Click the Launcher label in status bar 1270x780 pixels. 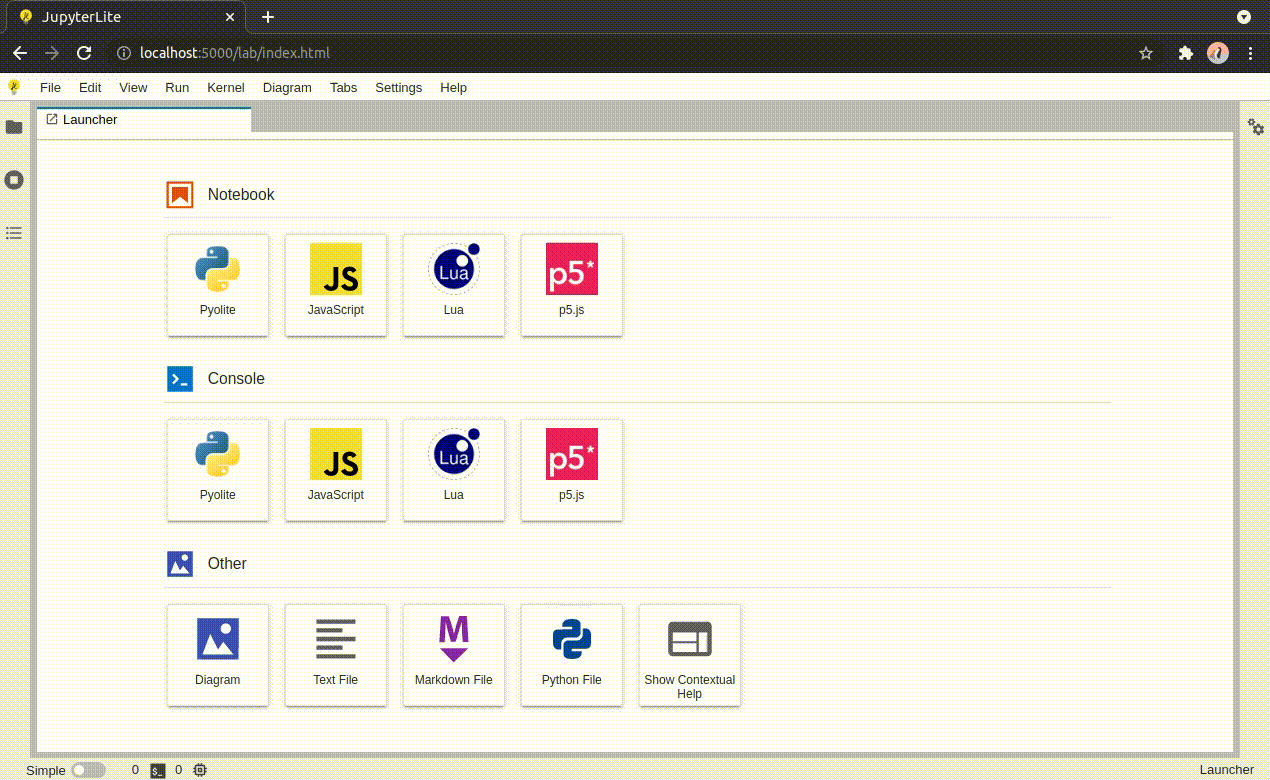tap(1226, 770)
